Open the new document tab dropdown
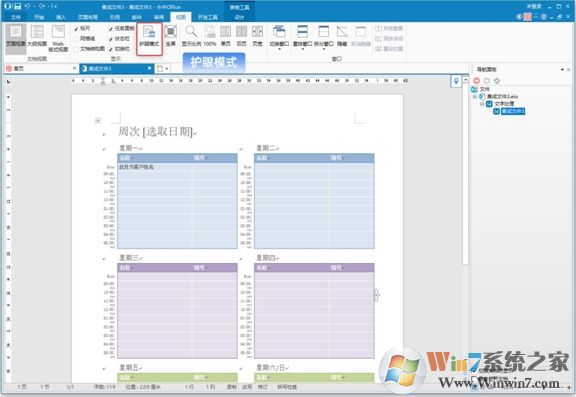Image resolution: width=576 pixels, height=397 pixels. tap(167, 68)
